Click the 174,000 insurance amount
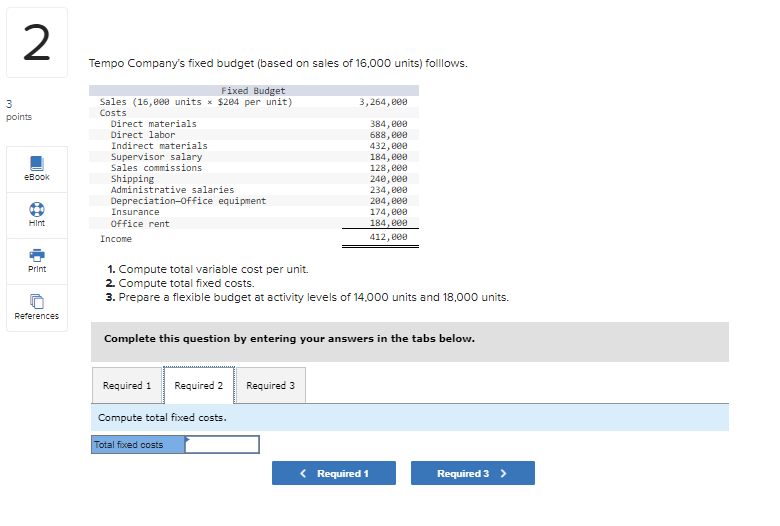 (389, 212)
